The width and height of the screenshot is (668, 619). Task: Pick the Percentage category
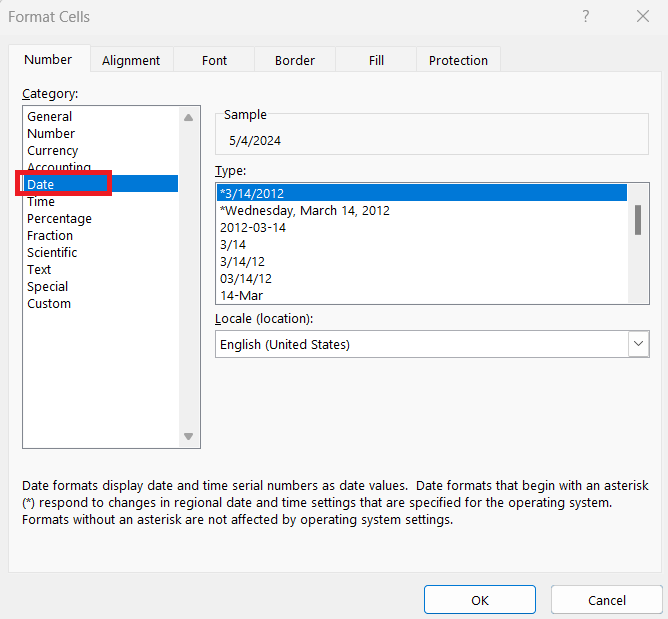(x=101, y=219)
